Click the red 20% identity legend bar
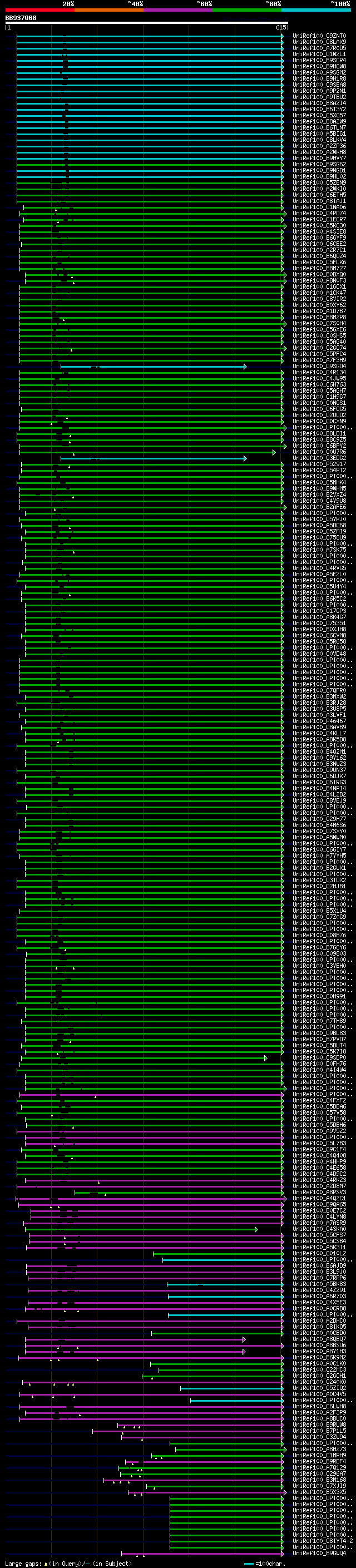The image size is (356, 1568). (39, 10)
